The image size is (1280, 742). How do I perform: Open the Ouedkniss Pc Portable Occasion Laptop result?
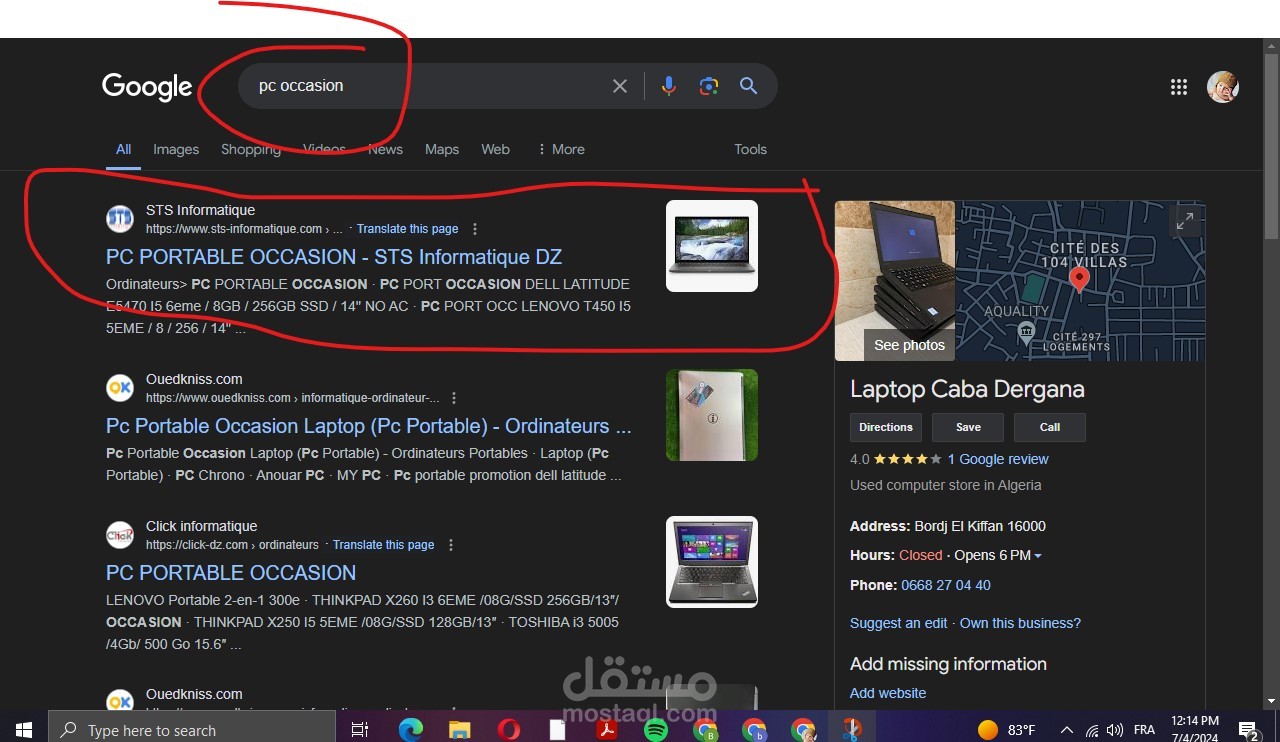pyautogui.click(x=369, y=426)
